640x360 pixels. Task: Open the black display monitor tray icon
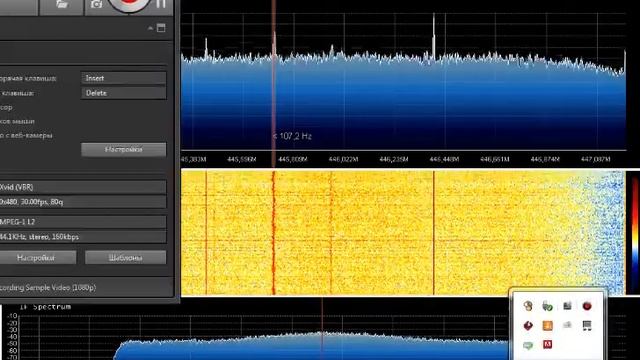[x=587, y=325]
